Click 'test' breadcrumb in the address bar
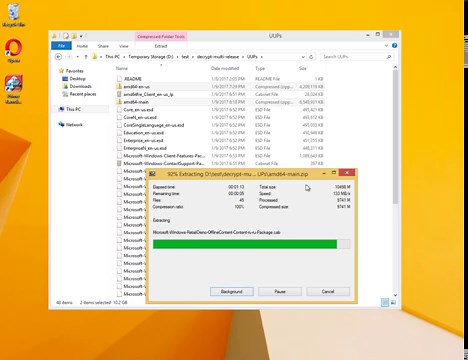 [x=185, y=57]
